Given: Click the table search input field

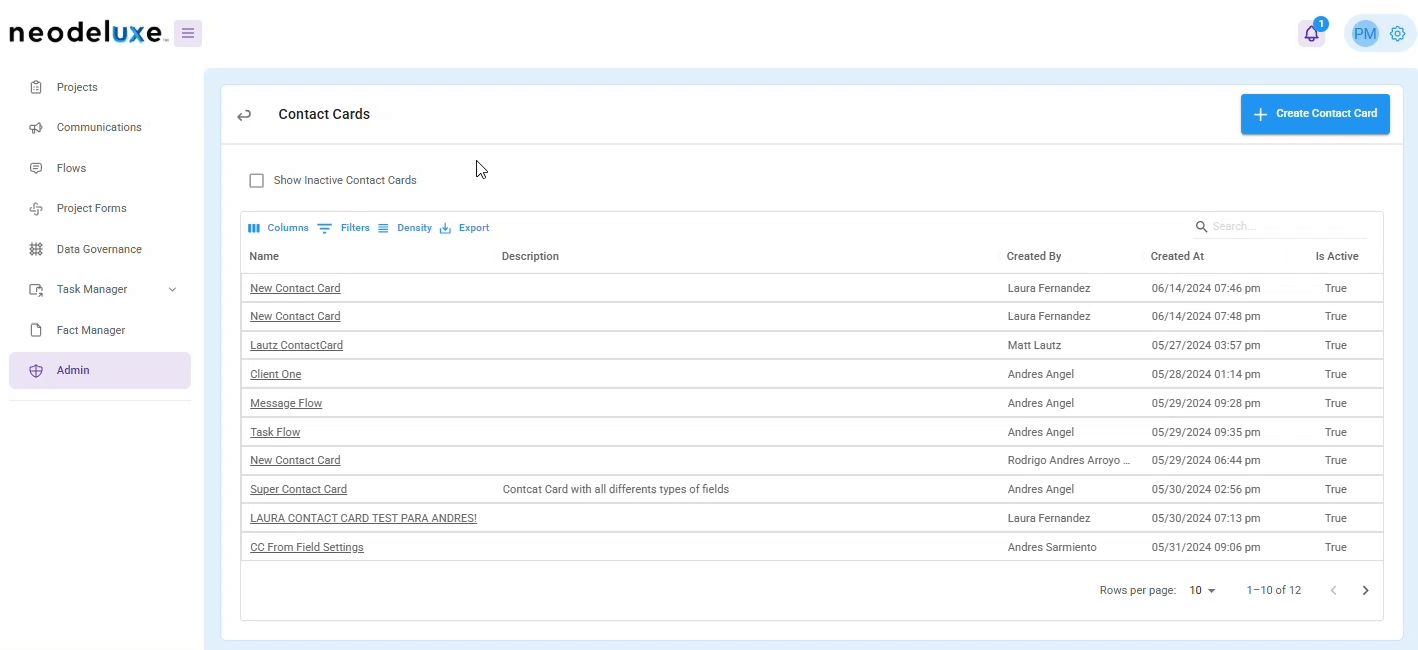Looking at the screenshot, I should (x=1288, y=227).
